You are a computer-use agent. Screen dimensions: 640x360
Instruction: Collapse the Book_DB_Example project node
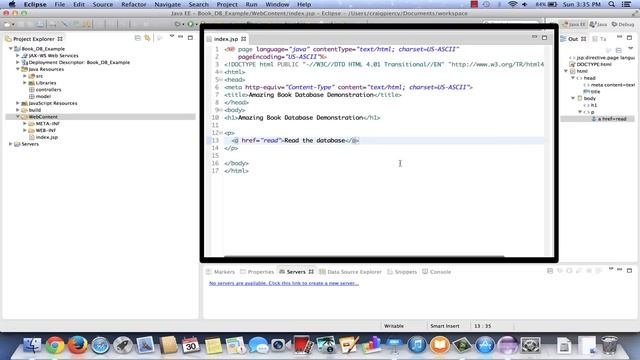tap(11, 49)
